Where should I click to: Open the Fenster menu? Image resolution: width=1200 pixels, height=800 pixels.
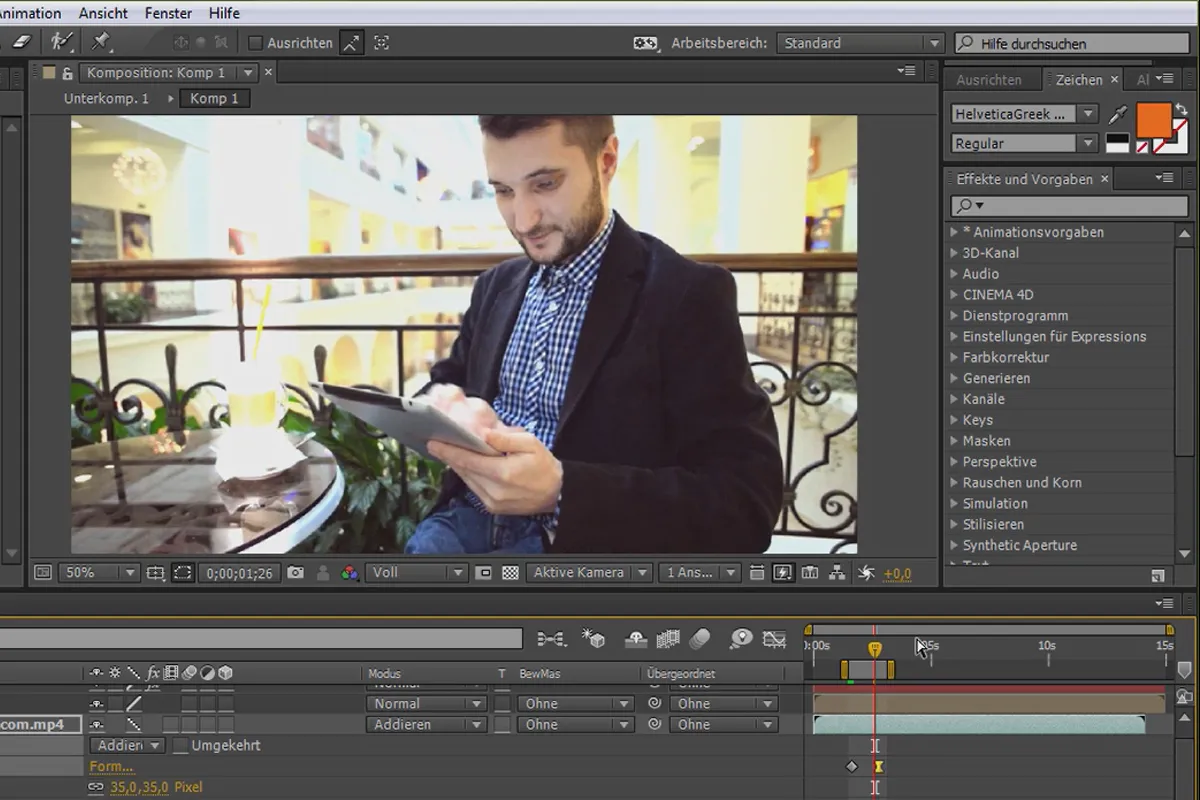click(x=168, y=13)
